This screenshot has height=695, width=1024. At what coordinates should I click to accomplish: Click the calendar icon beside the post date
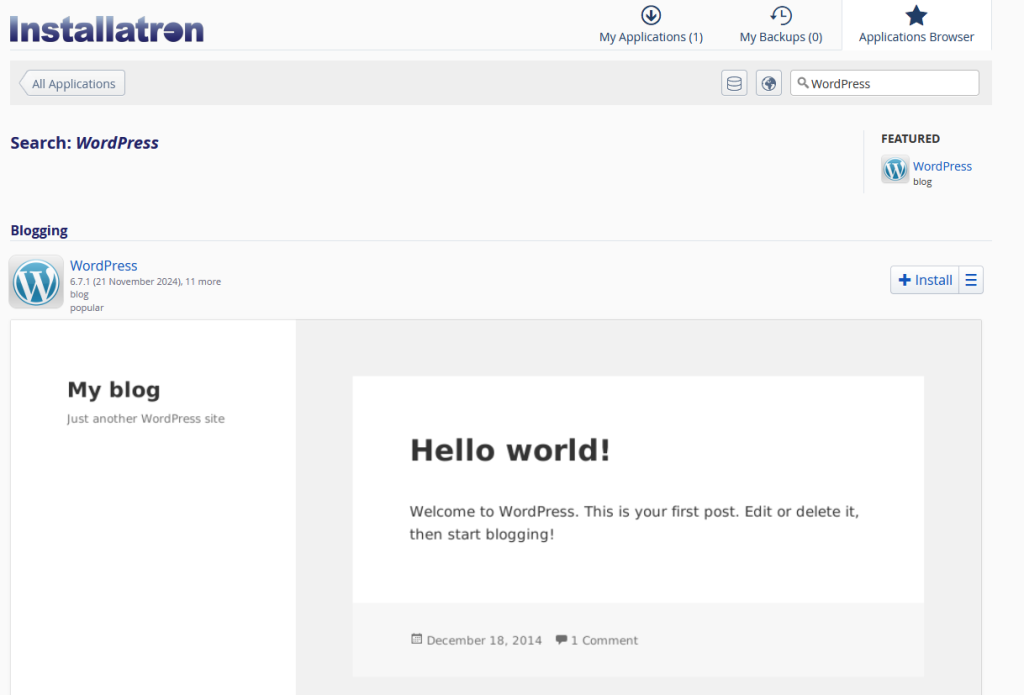[416, 640]
